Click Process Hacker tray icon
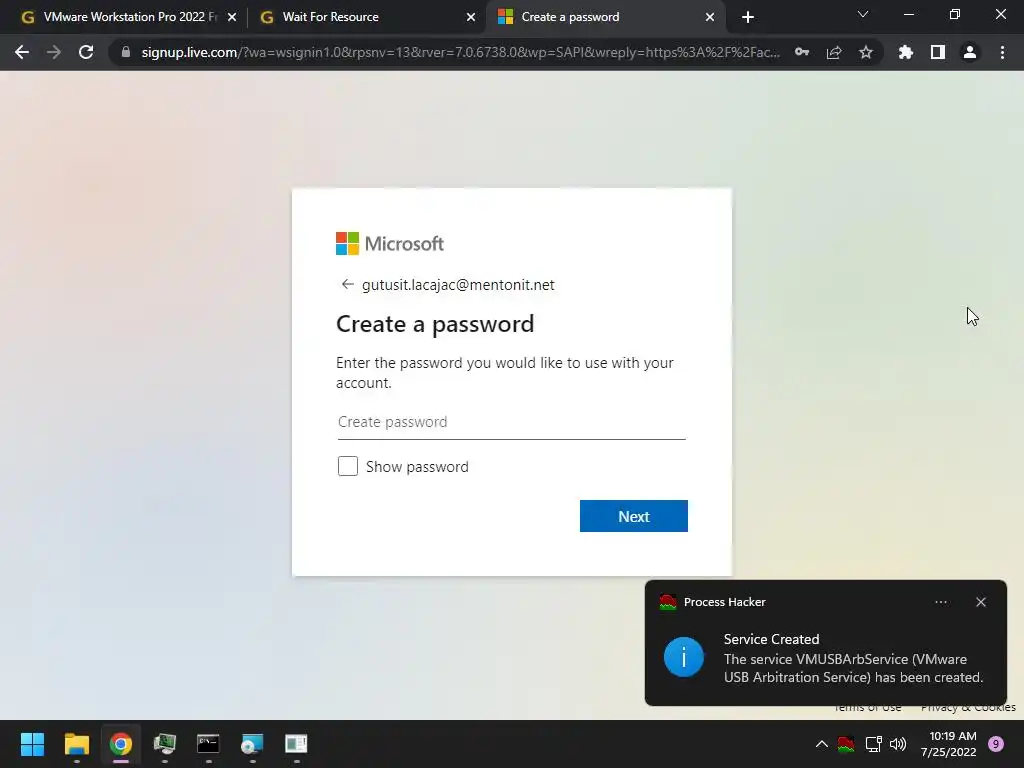 pyautogui.click(x=846, y=744)
